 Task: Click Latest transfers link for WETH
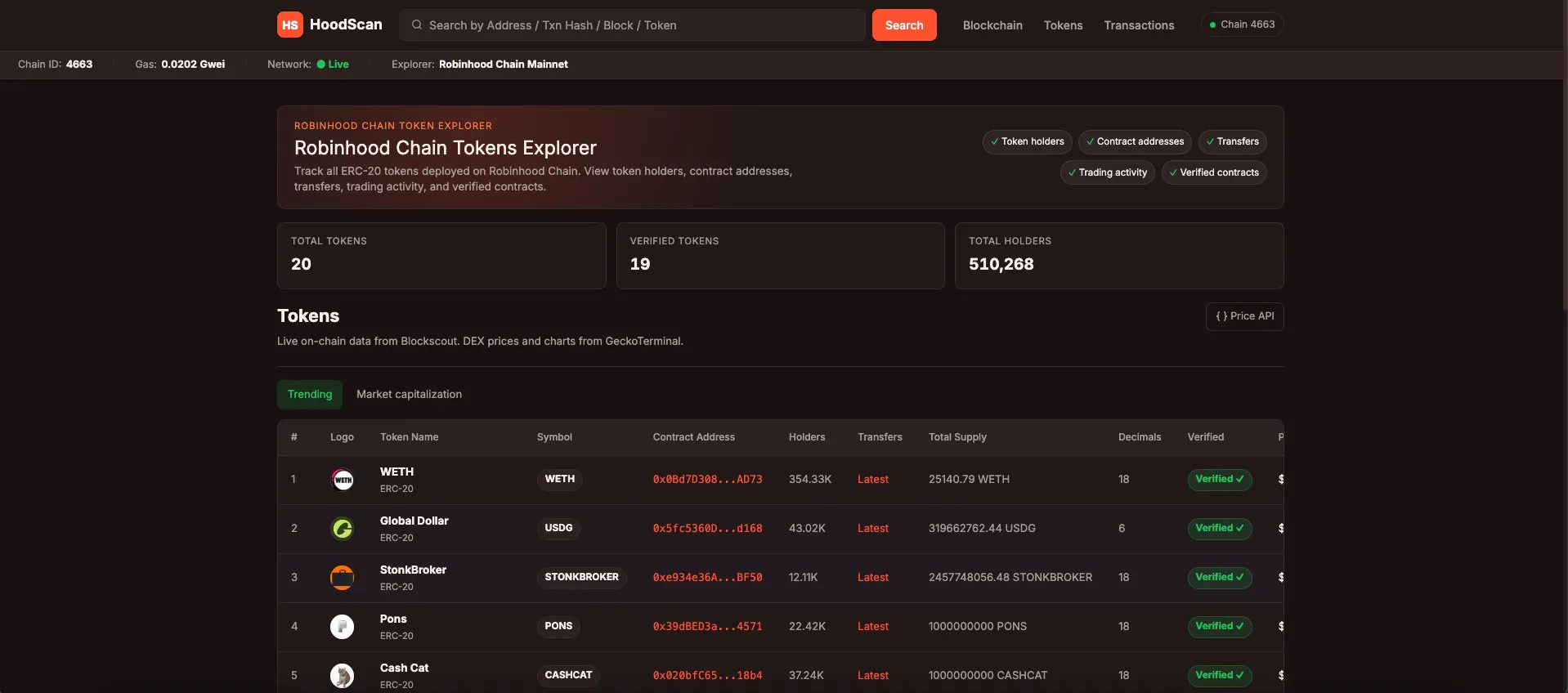tap(872, 480)
